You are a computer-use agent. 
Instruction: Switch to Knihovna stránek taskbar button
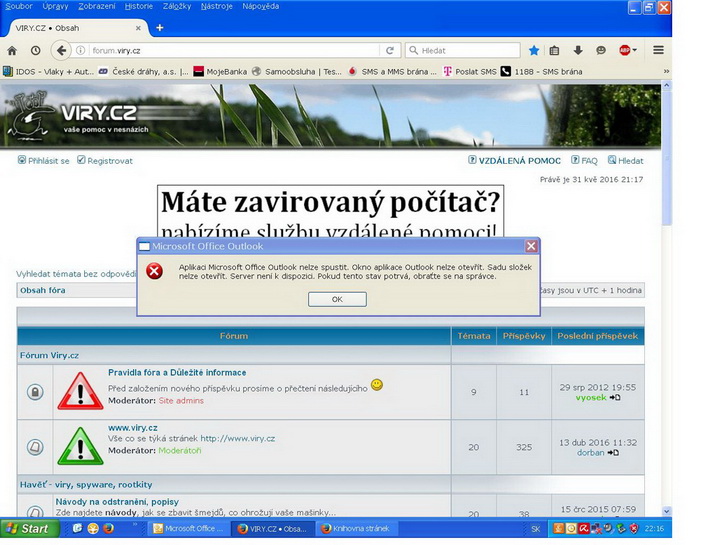click(357, 528)
